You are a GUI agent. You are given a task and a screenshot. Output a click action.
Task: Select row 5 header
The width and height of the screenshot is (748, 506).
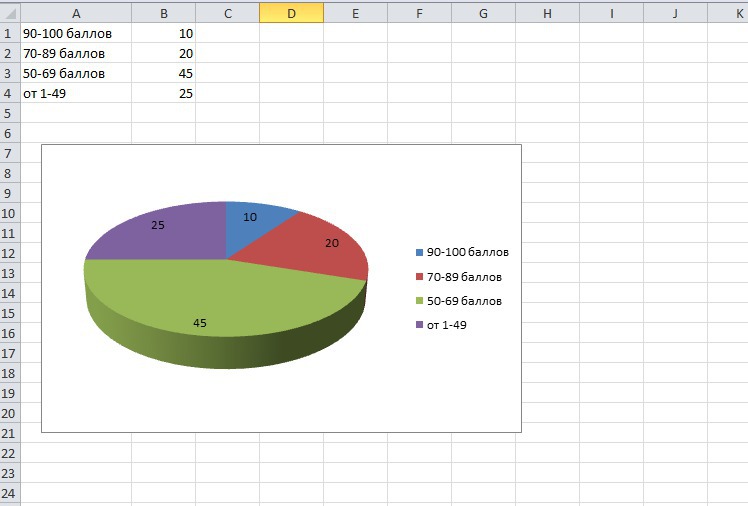10,113
